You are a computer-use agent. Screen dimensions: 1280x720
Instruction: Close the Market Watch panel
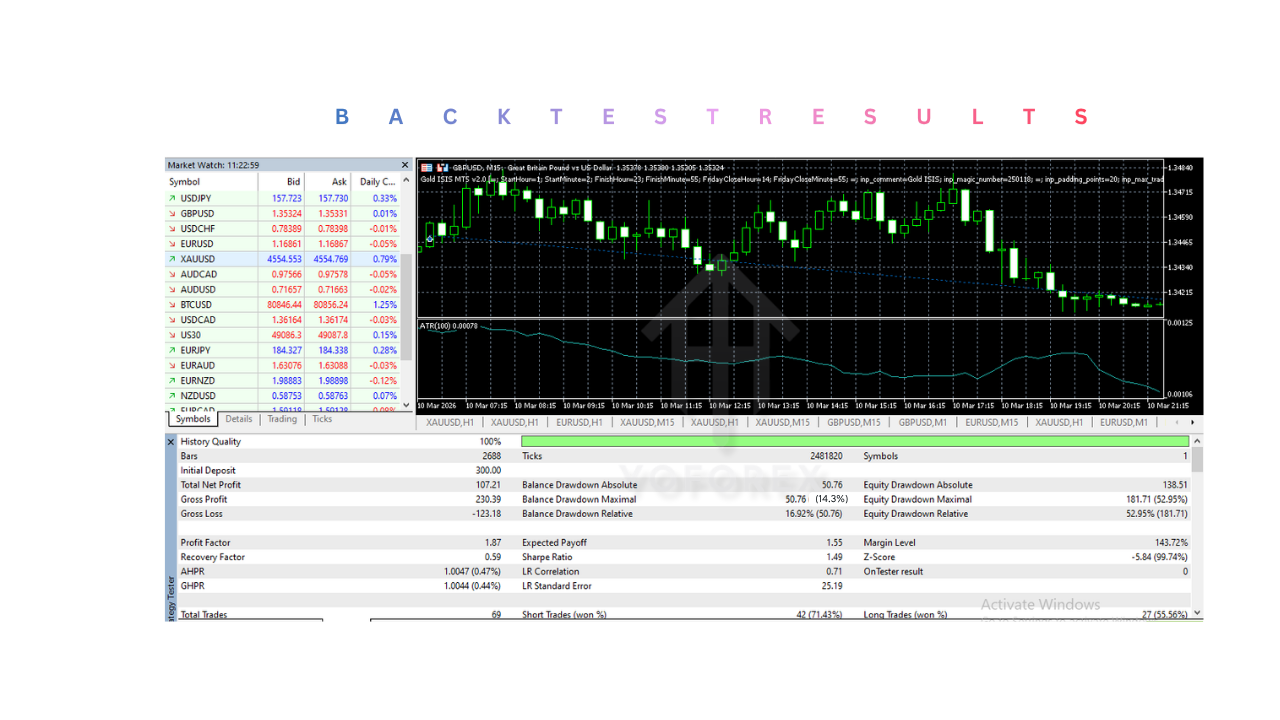(x=405, y=165)
